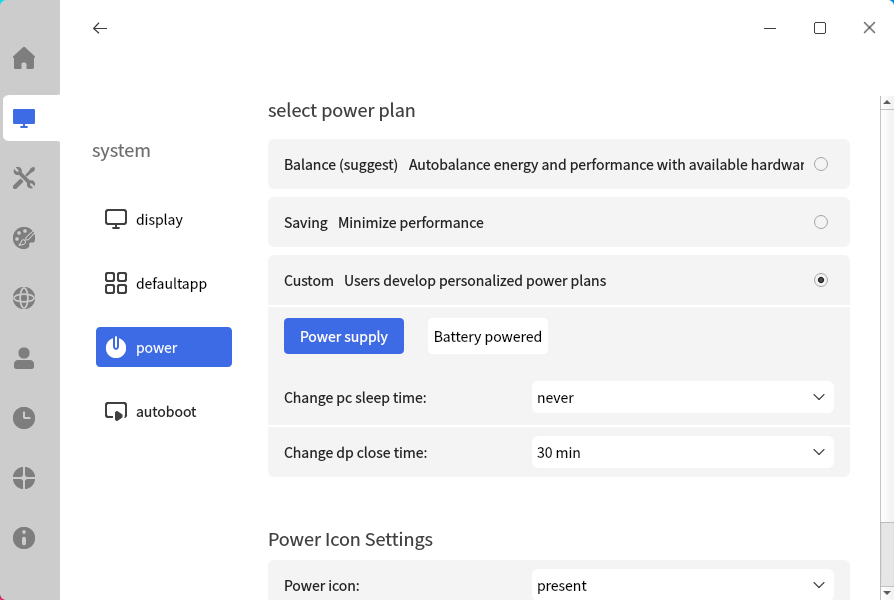The height and width of the screenshot is (600, 894).
Task: Expand the pc sleep time dropdown
Action: coord(682,397)
